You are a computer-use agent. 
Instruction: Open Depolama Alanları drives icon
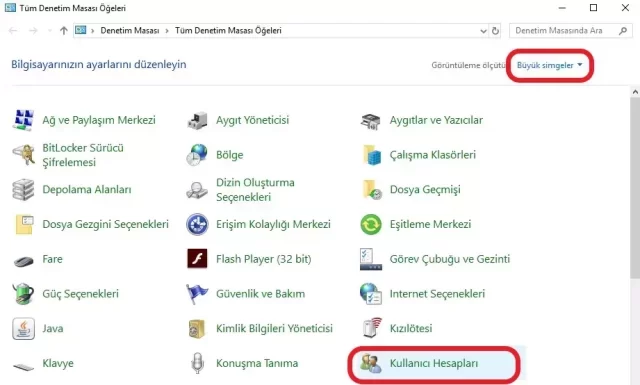pyautogui.click(x=23, y=189)
